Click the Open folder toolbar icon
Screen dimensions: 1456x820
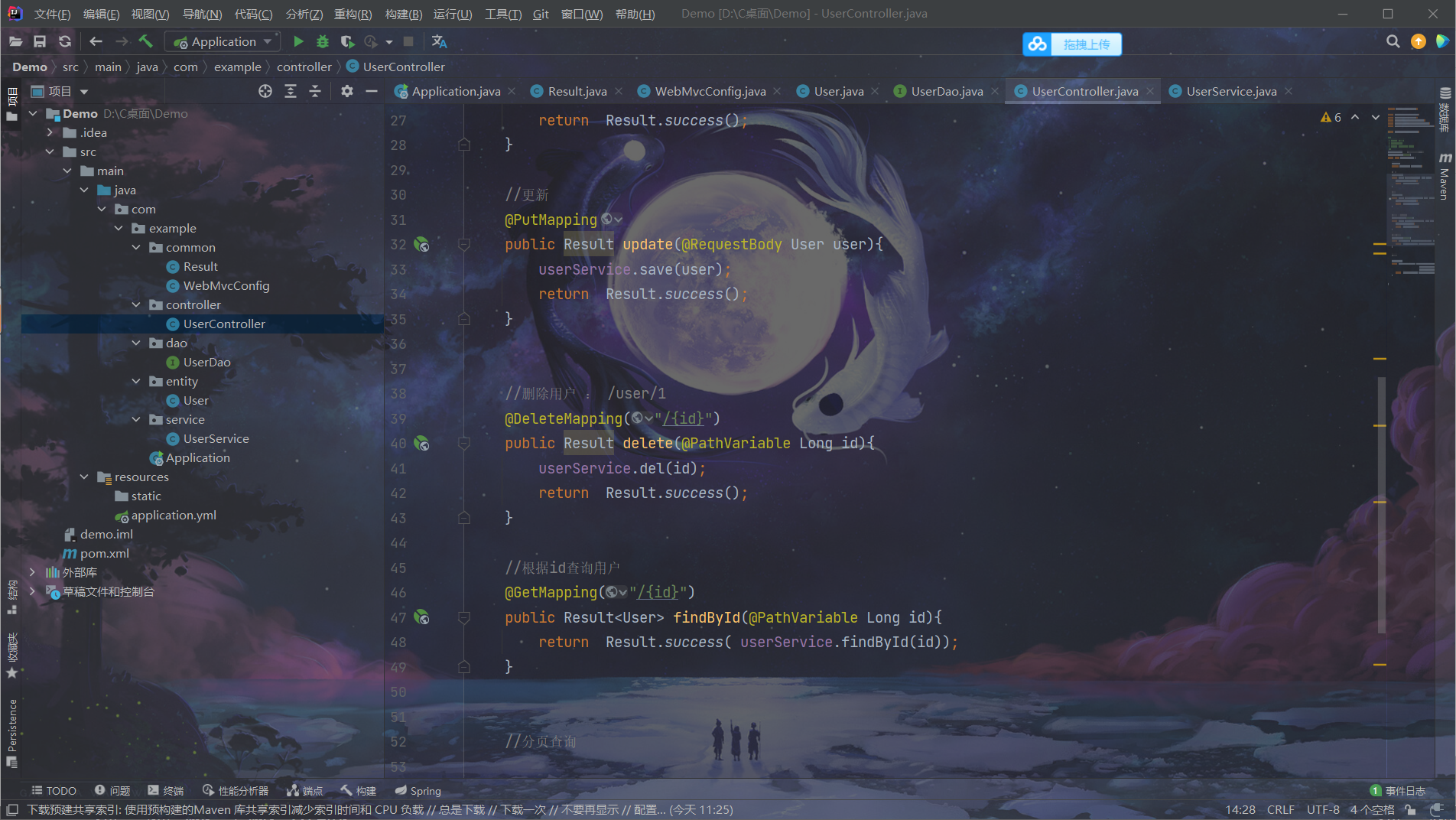(15, 41)
